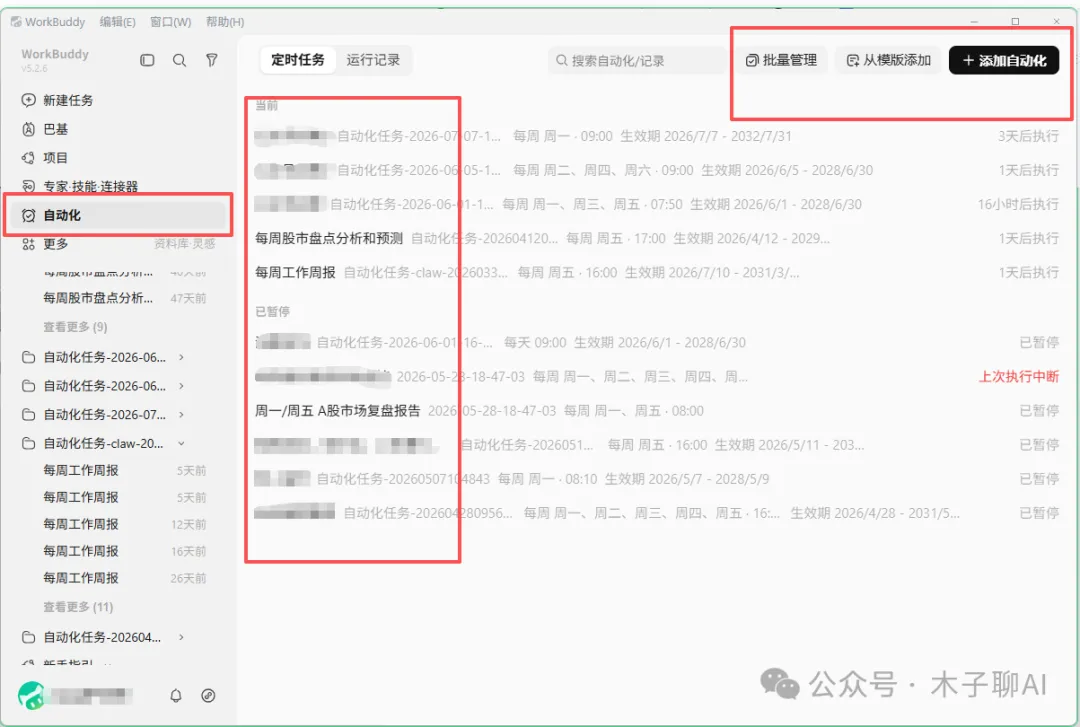Open the 窗口(W) menu
The height and width of the screenshot is (727, 1080).
point(170,21)
